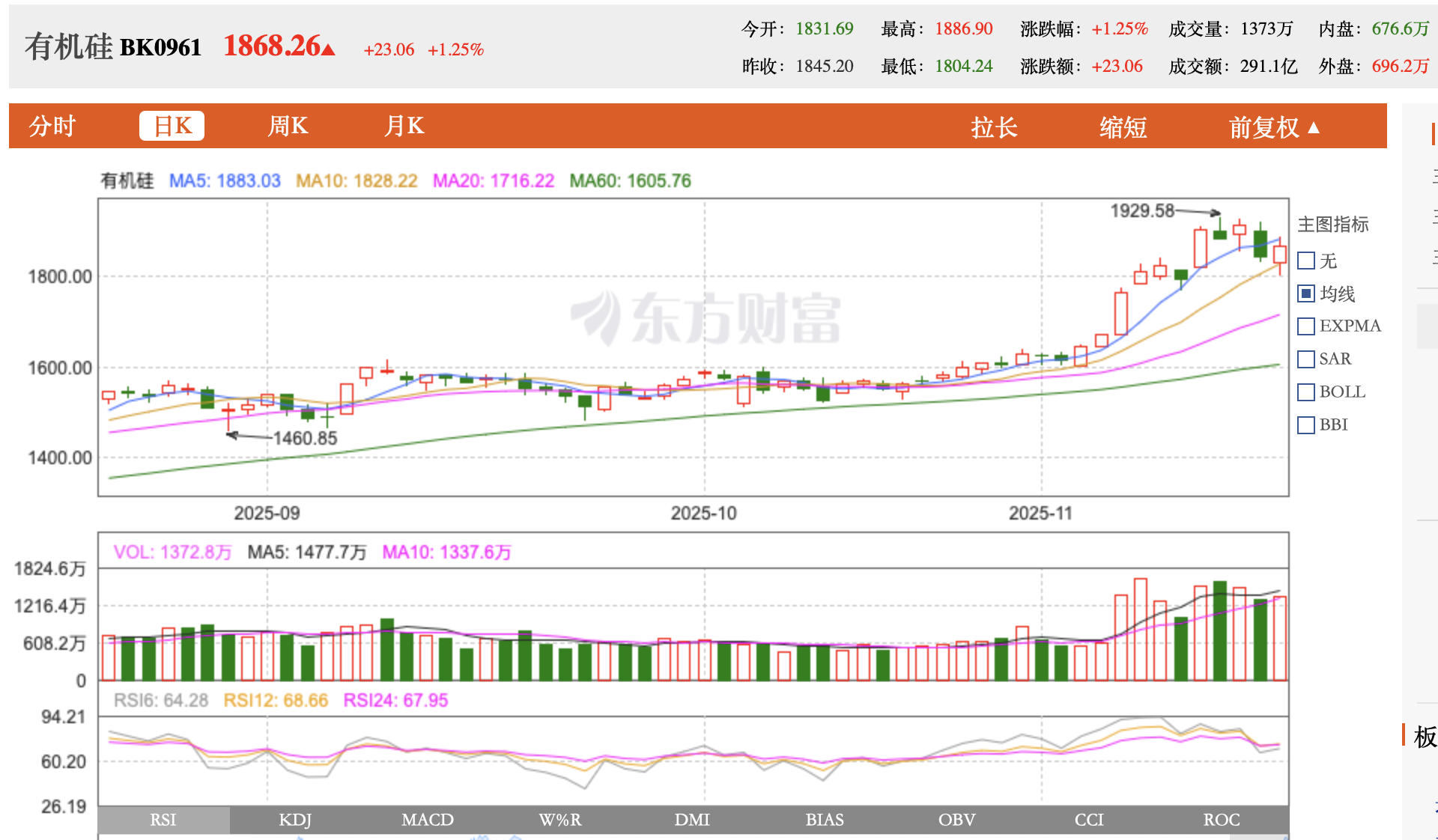Click the 拉长 button to stretch the chart
Image resolution: width=1438 pixels, height=840 pixels.
tap(994, 127)
